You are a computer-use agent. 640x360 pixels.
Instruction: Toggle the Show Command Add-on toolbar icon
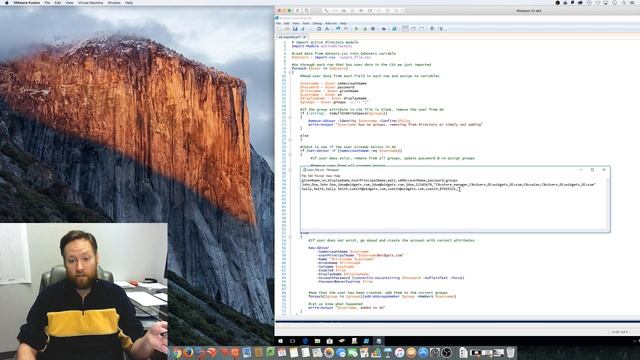point(441,29)
